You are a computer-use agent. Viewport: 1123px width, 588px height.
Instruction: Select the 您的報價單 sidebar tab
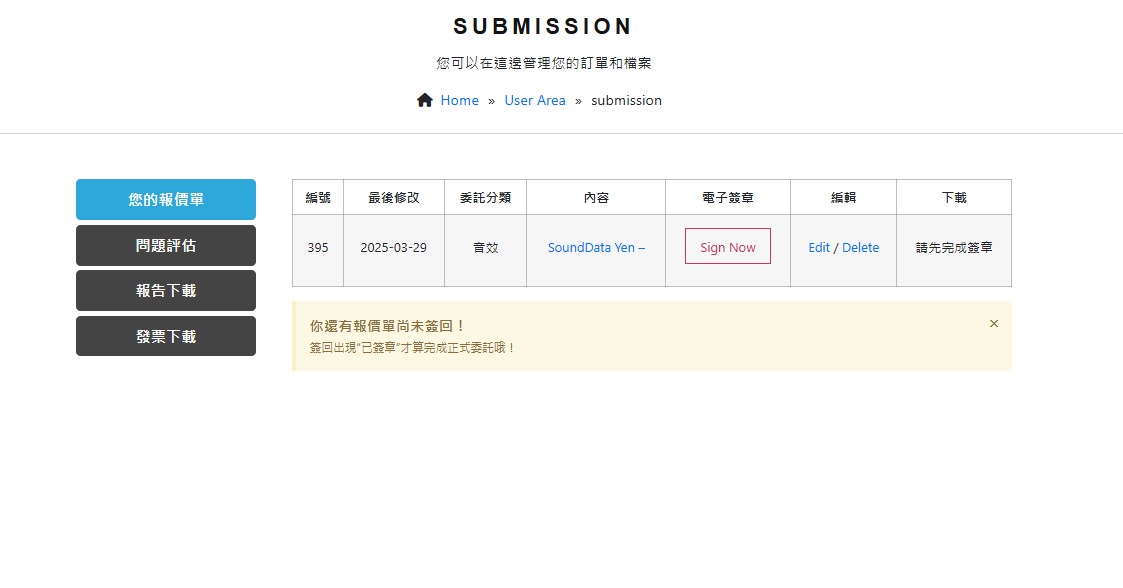click(x=166, y=199)
